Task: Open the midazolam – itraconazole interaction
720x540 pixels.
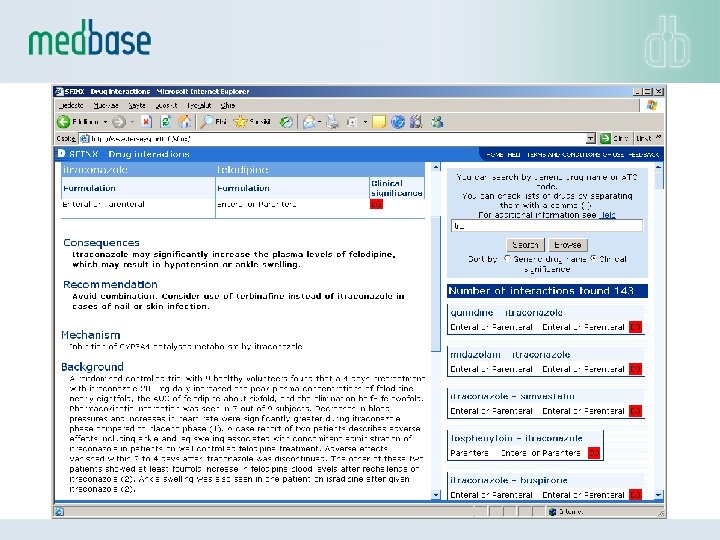Action: point(510,354)
